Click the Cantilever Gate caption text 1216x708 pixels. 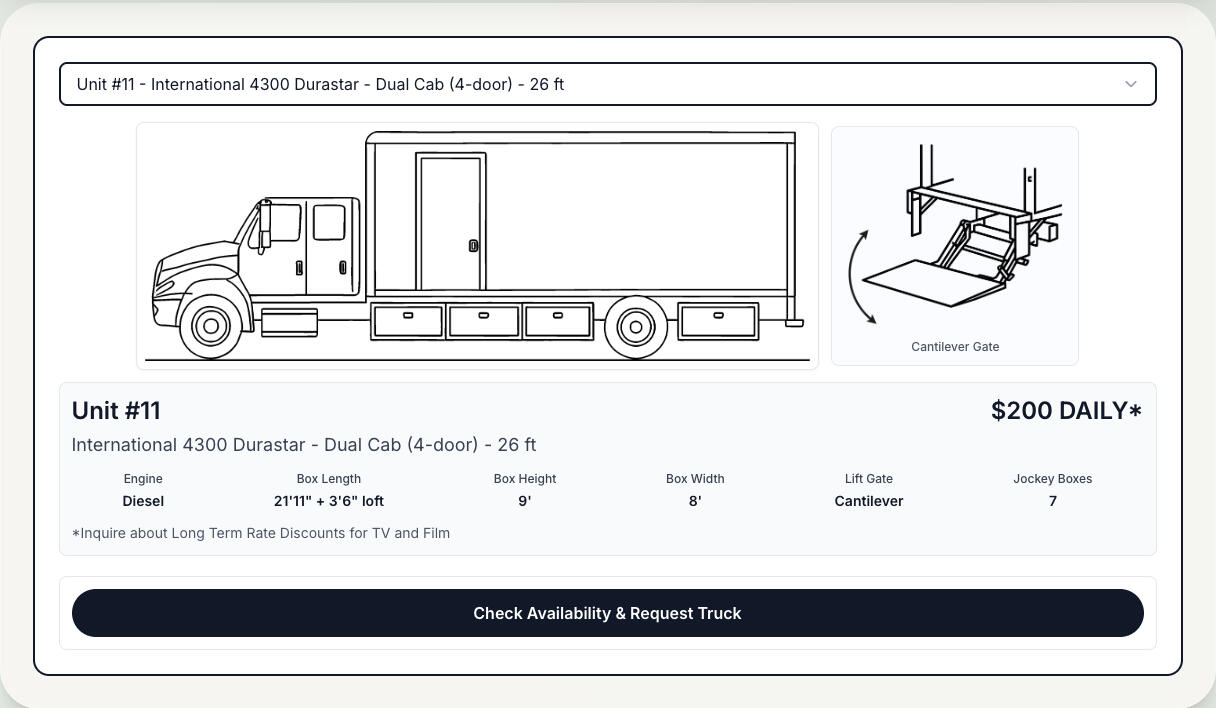click(x=955, y=347)
